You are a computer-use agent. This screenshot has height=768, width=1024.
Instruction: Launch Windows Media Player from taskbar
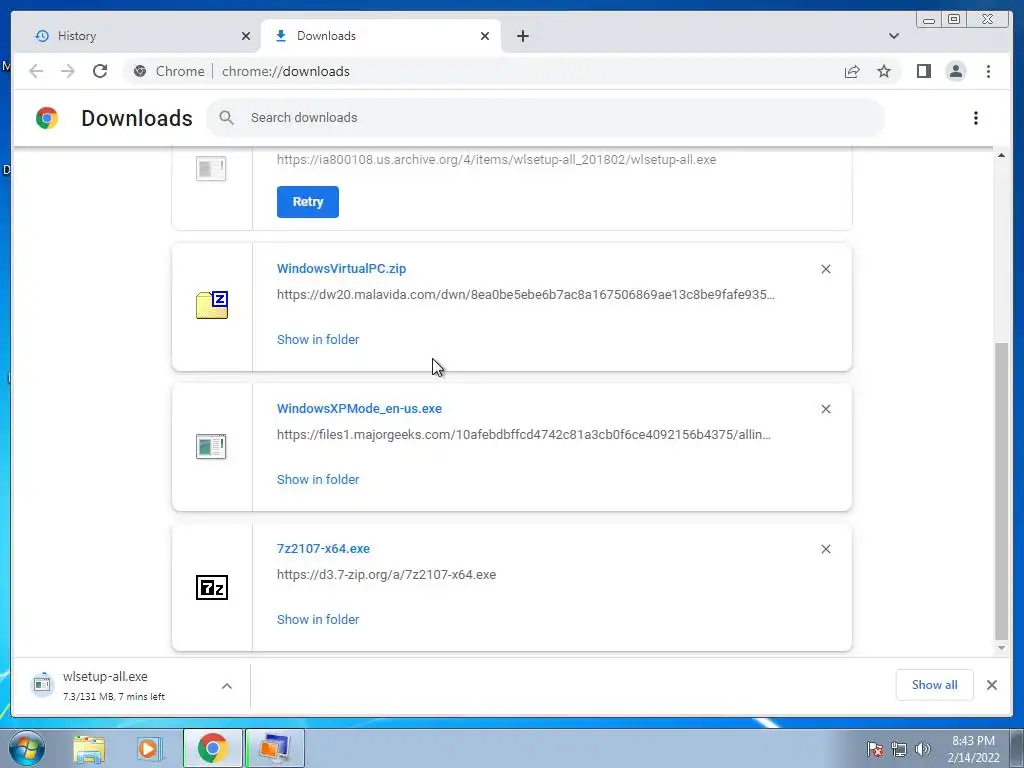pos(148,748)
